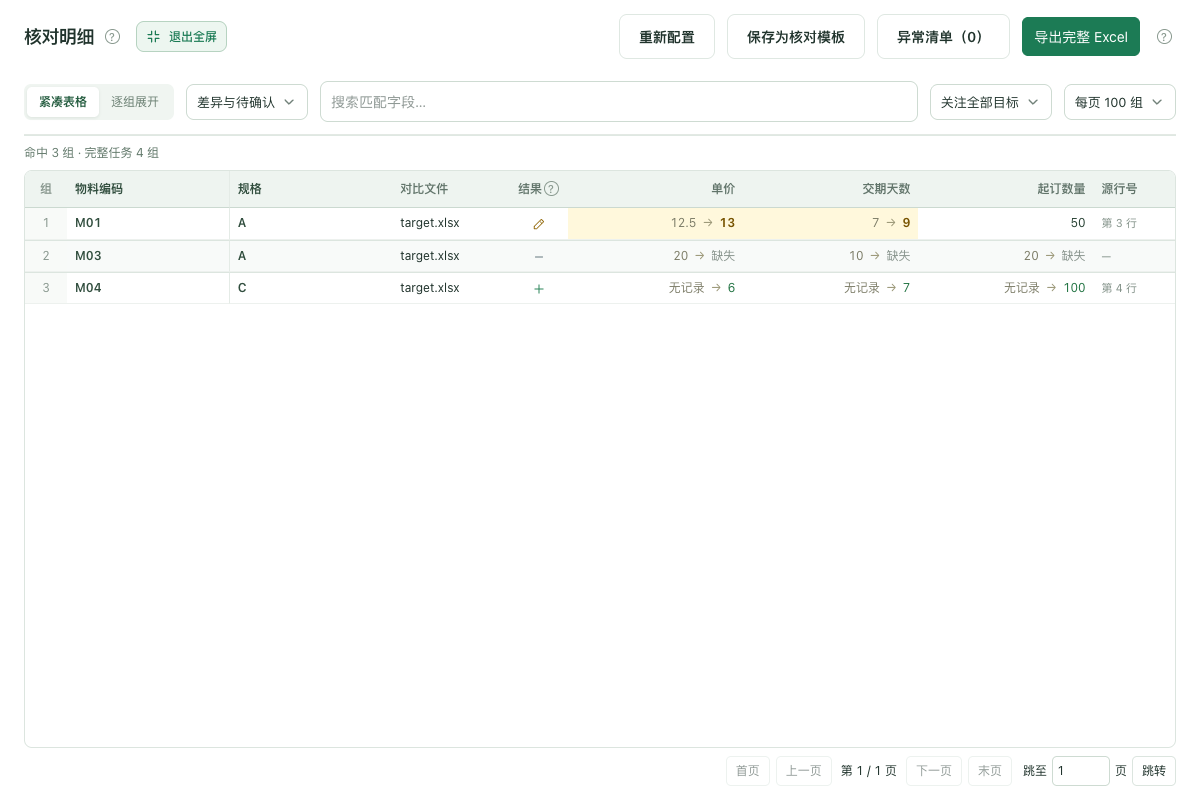Screen dimensions: 1200x800
Task: Open the 每页 100 组 page size dropdown
Action: click(x=1120, y=102)
